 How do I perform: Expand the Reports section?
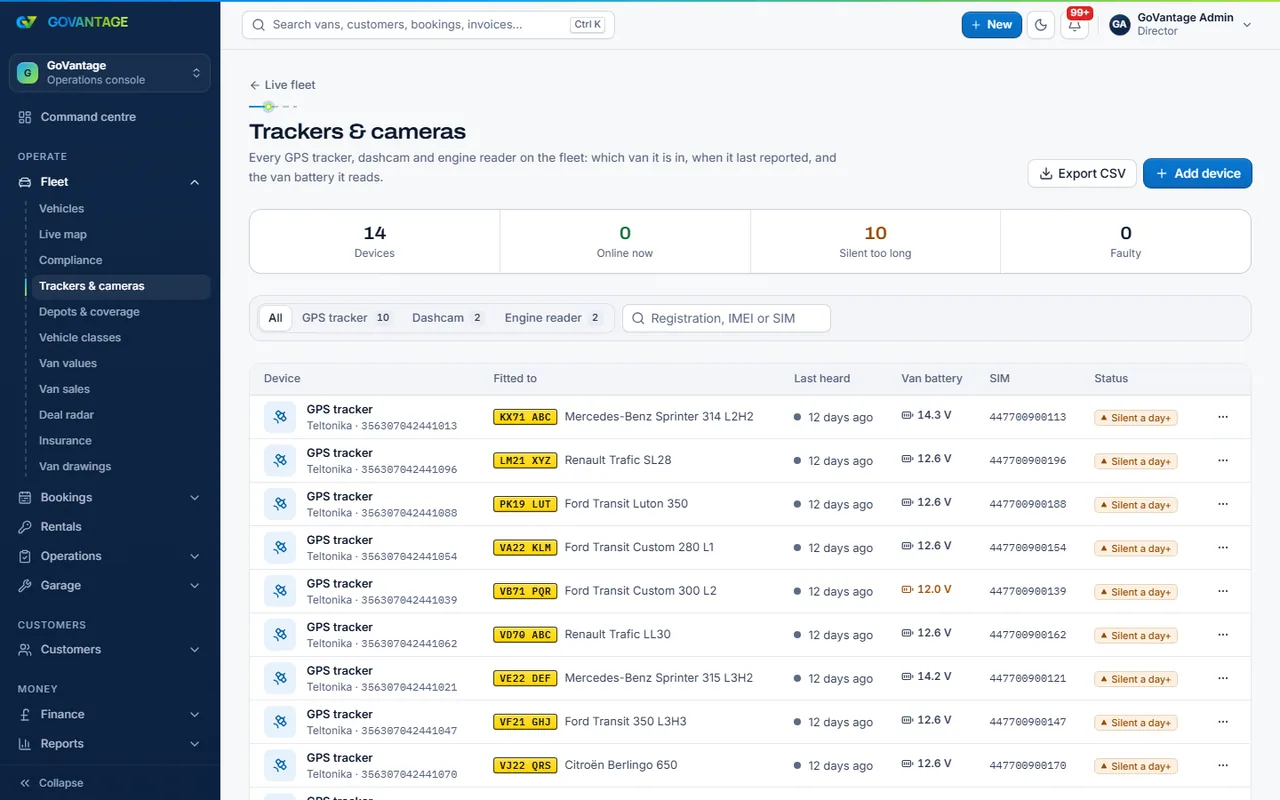(110, 744)
